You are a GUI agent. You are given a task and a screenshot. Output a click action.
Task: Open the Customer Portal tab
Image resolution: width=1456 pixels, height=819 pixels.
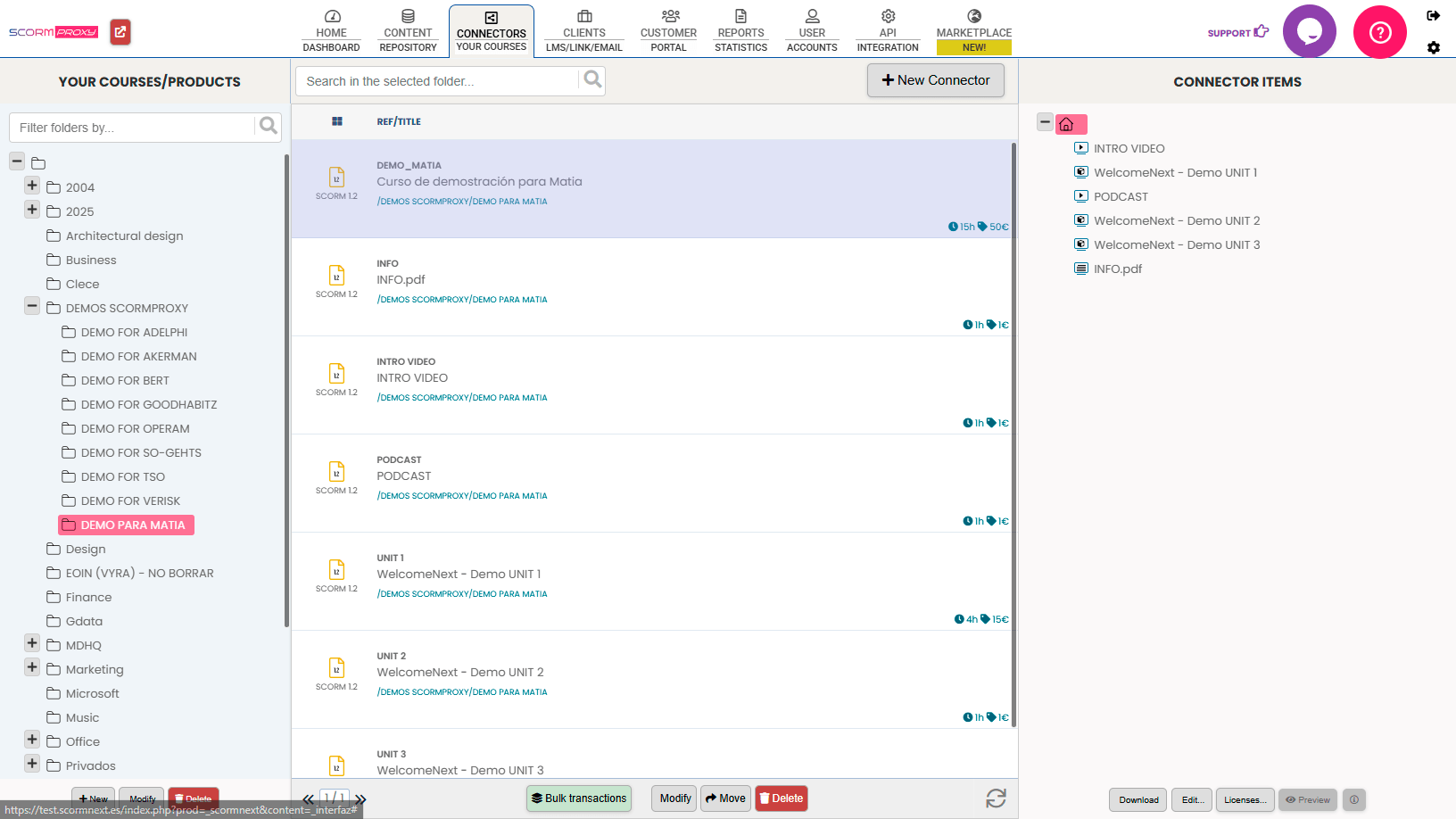point(668,31)
